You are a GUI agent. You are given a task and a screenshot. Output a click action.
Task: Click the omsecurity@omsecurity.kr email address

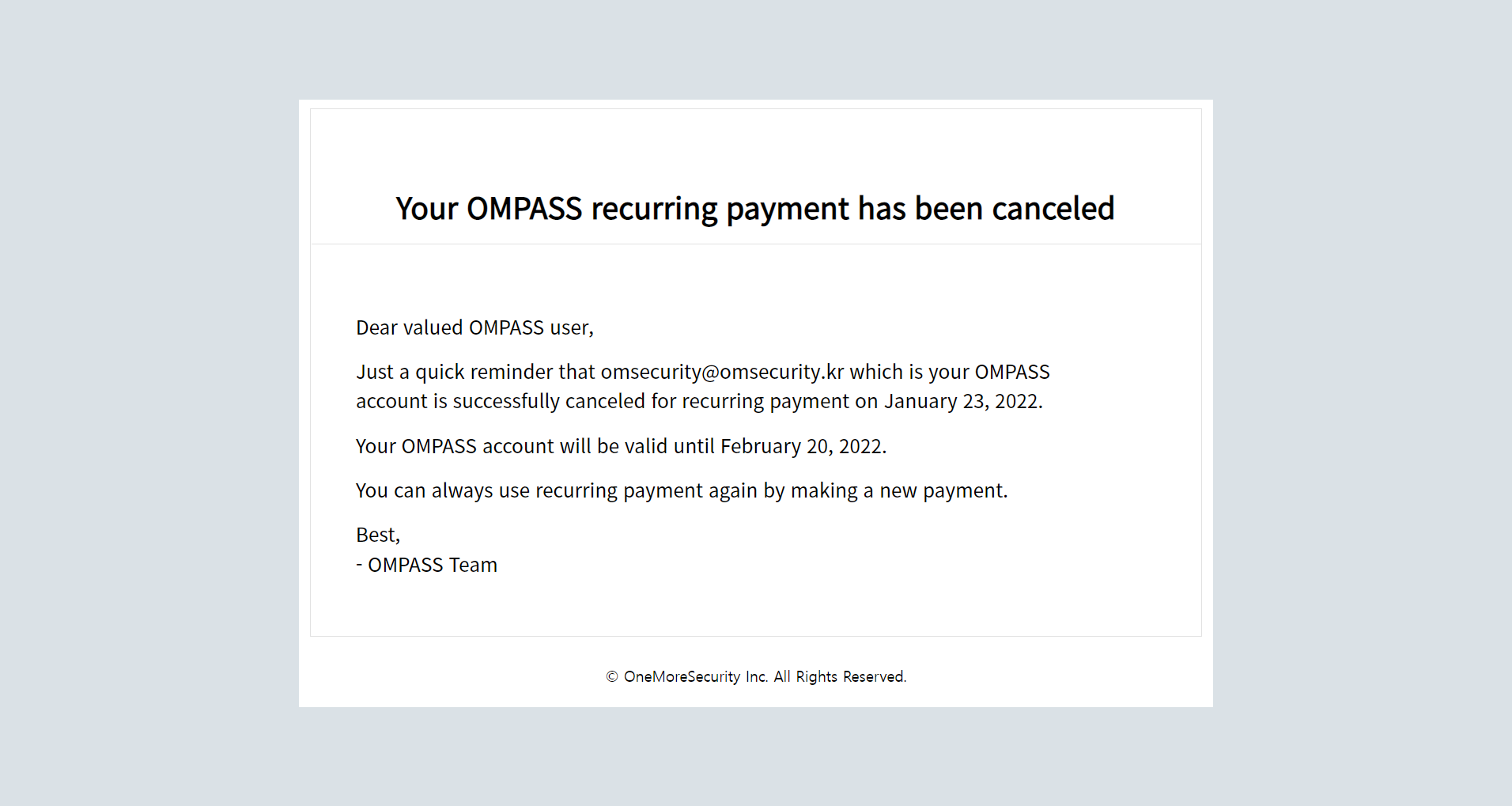click(x=722, y=372)
